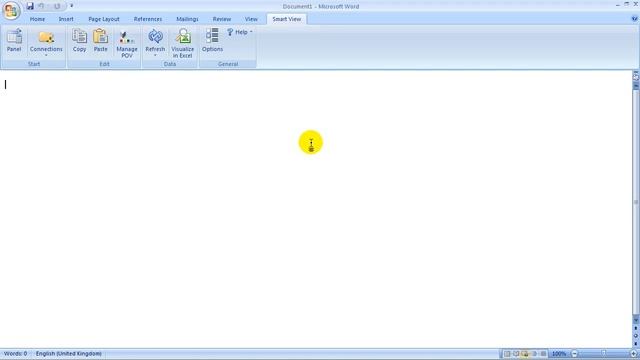640x360 pixels.
Task: Open the Connections menu
Action: tap(46, 42)
